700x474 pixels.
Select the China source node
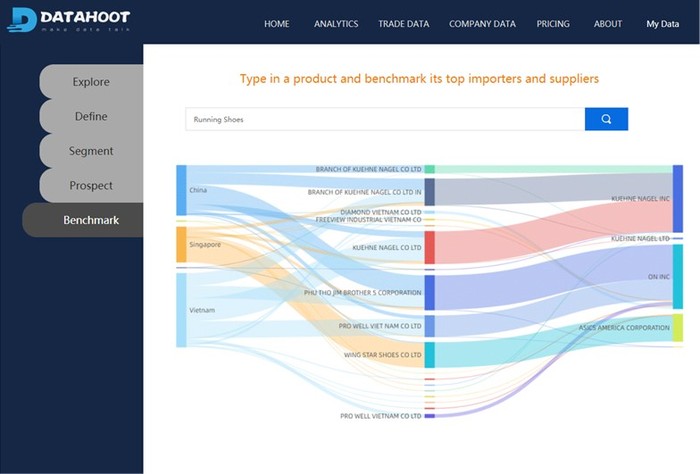click(x=181, y=190)
